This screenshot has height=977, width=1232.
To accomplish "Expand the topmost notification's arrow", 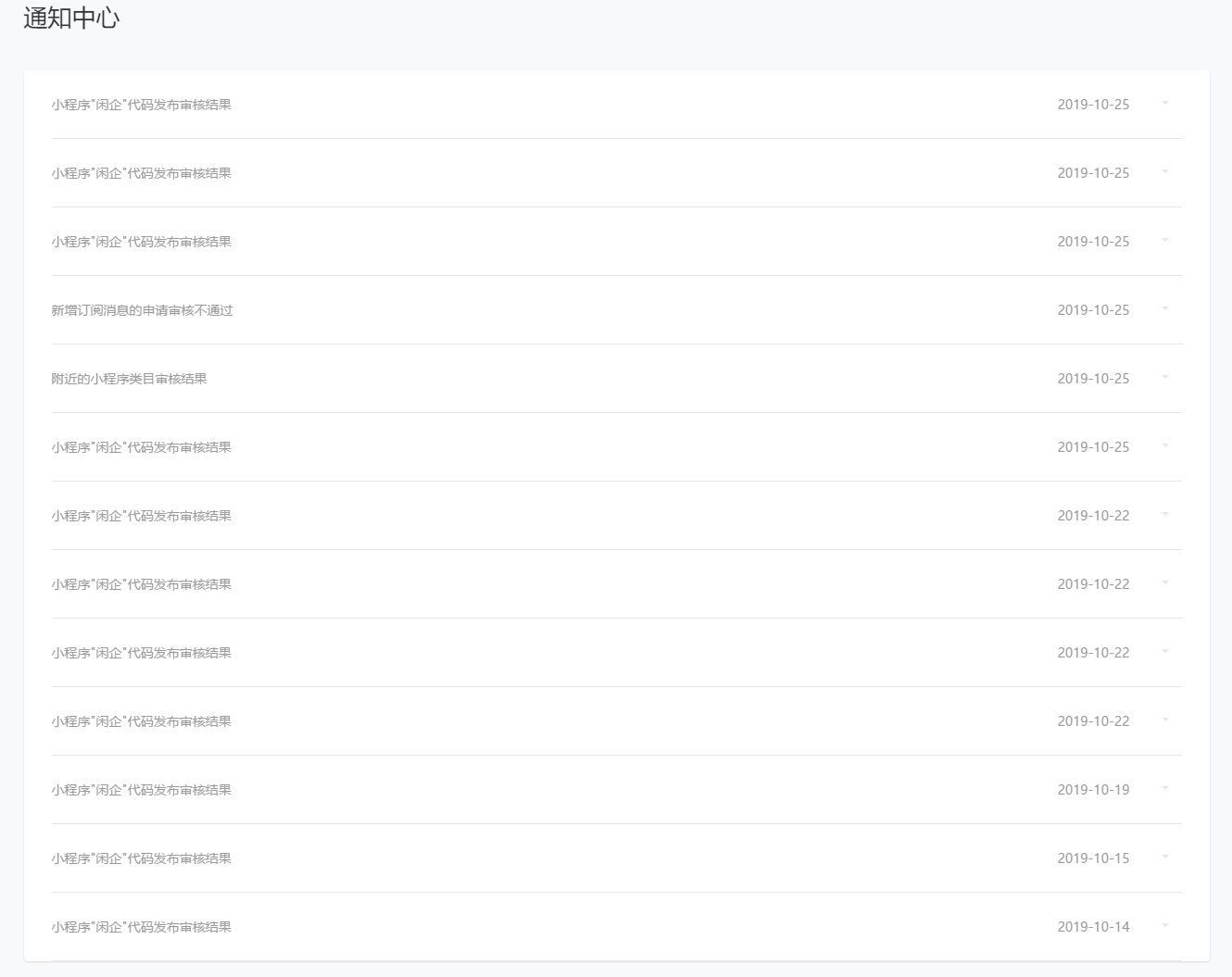I will 1165,103.
